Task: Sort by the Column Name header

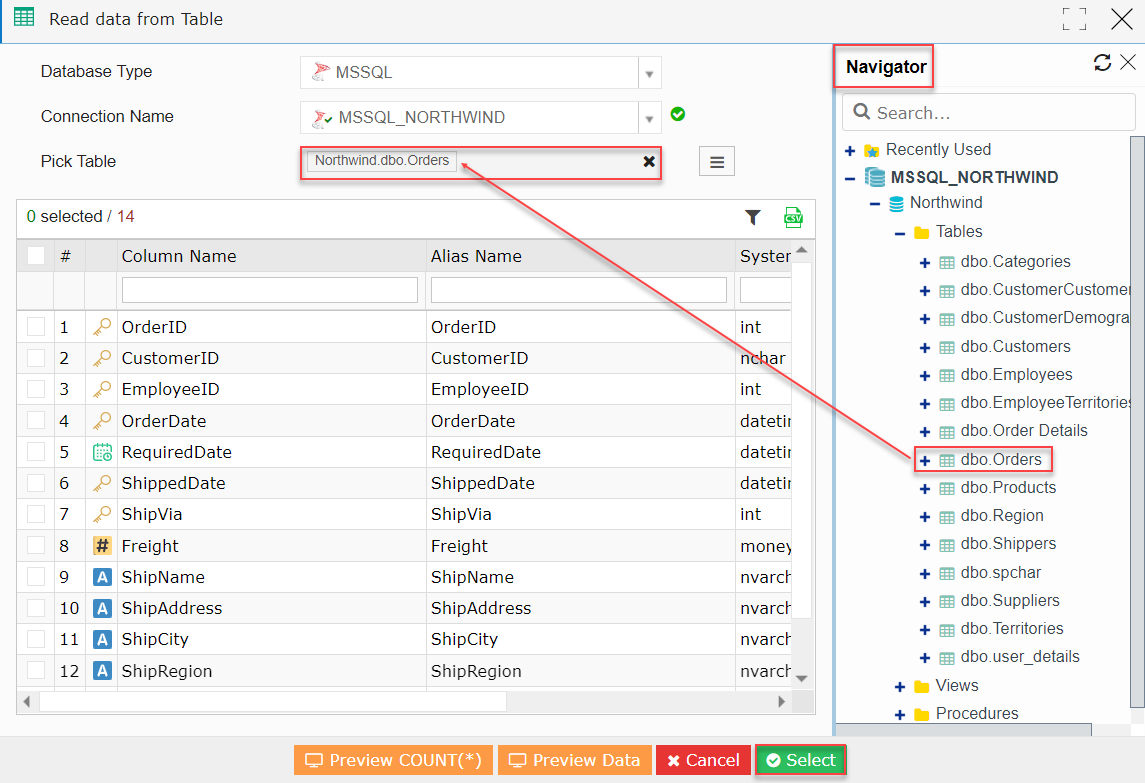Action: point(179,256)
